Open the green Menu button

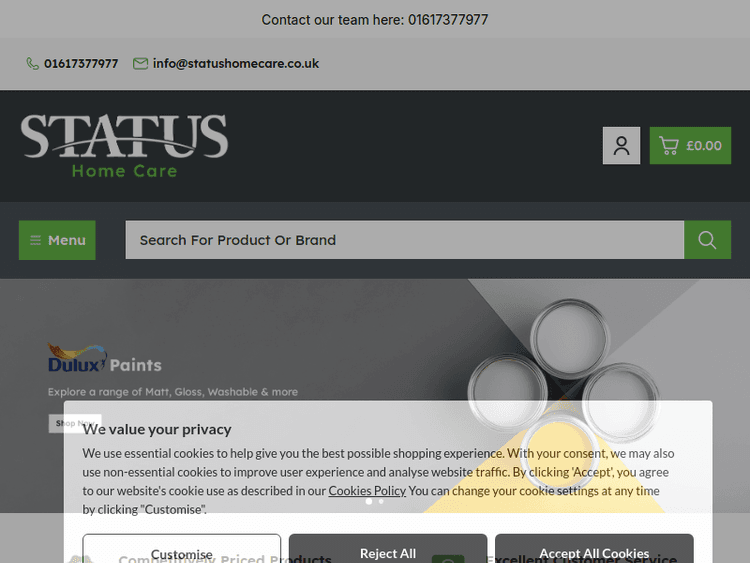click(57, 240)
